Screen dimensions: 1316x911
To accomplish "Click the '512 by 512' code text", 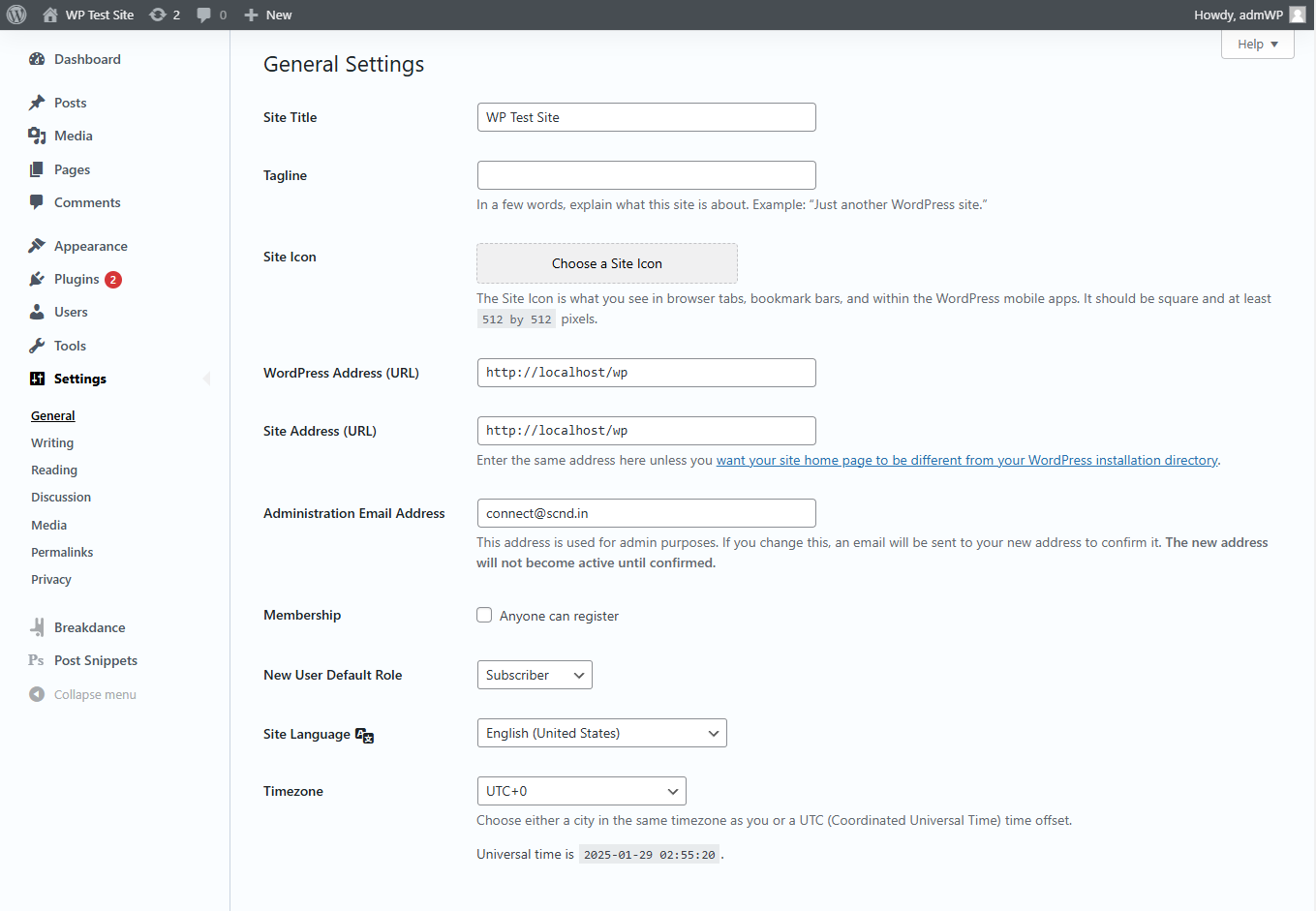I will 516,319.
